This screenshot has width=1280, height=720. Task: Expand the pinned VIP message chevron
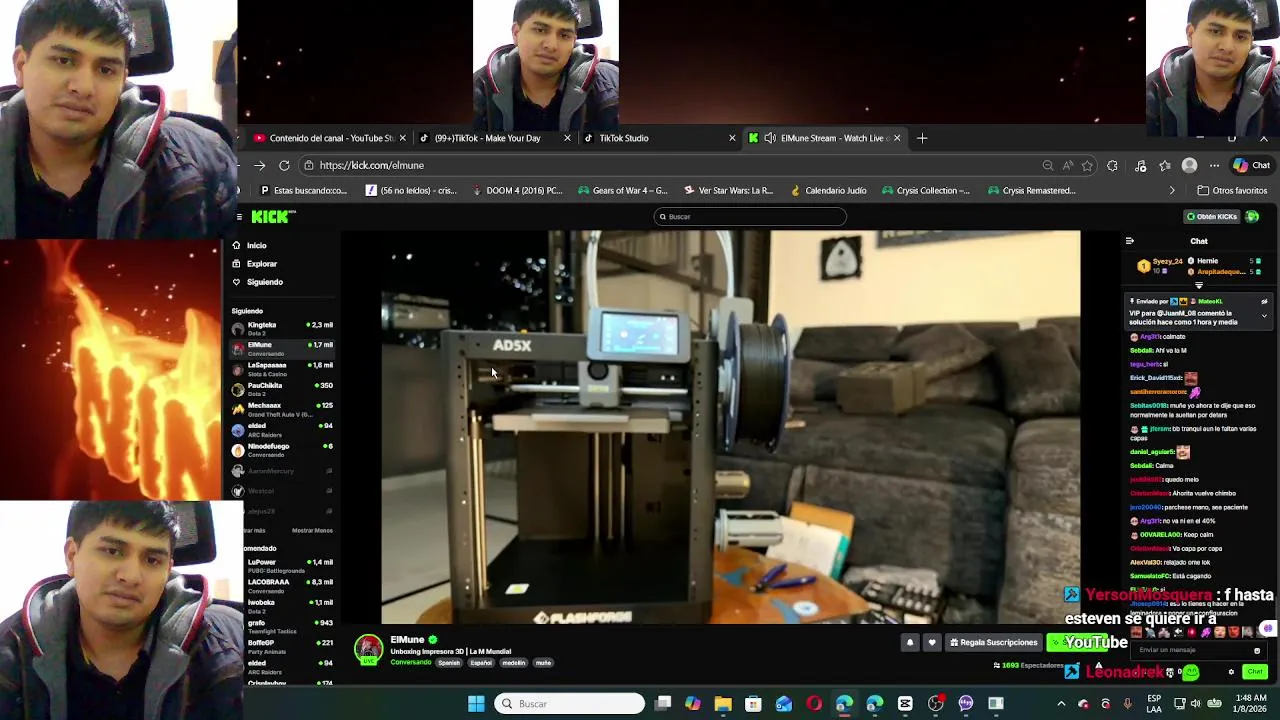tap(1264, 316)
